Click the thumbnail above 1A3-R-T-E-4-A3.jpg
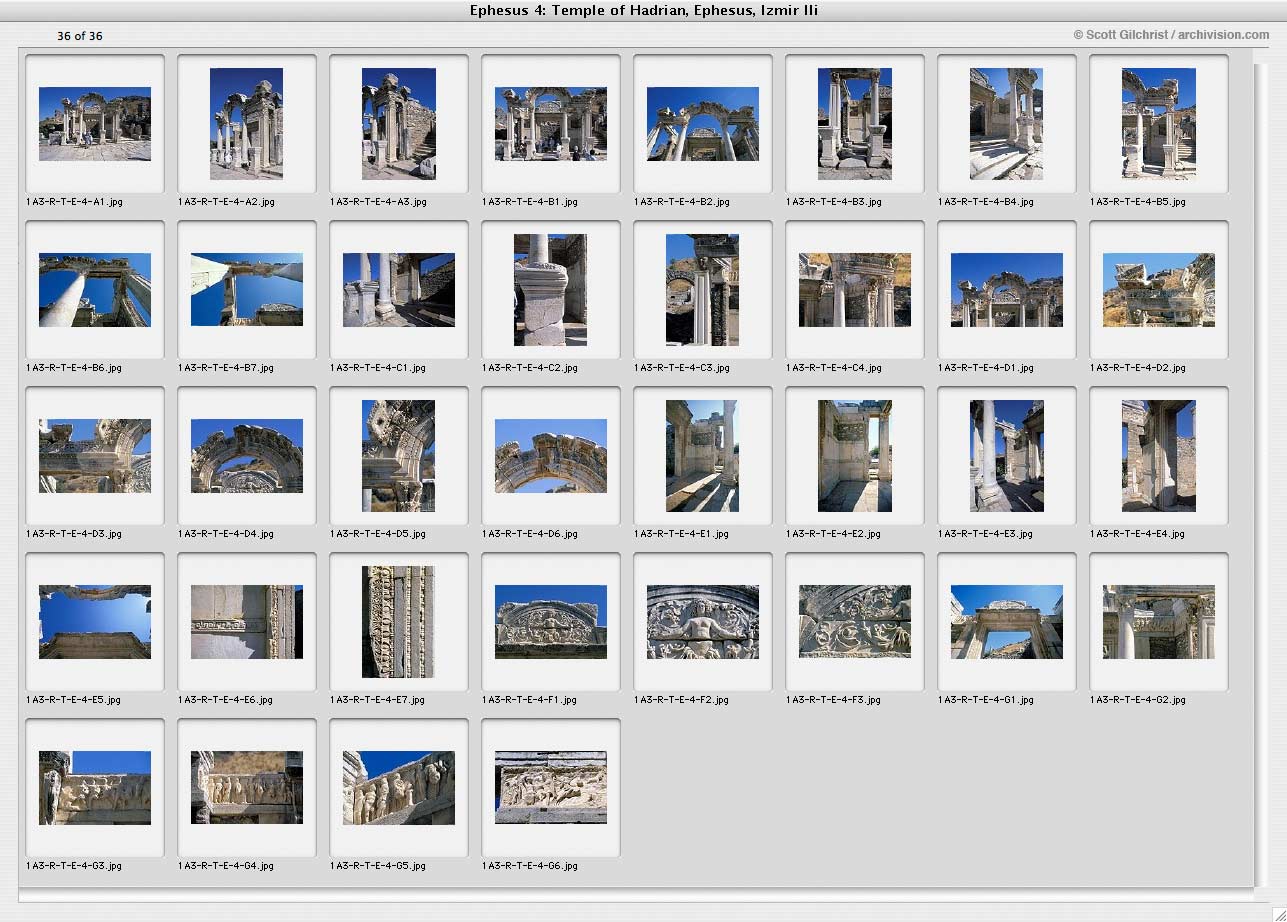The height and width of the screenshot is (922, 1287). (x=399, y=124)
